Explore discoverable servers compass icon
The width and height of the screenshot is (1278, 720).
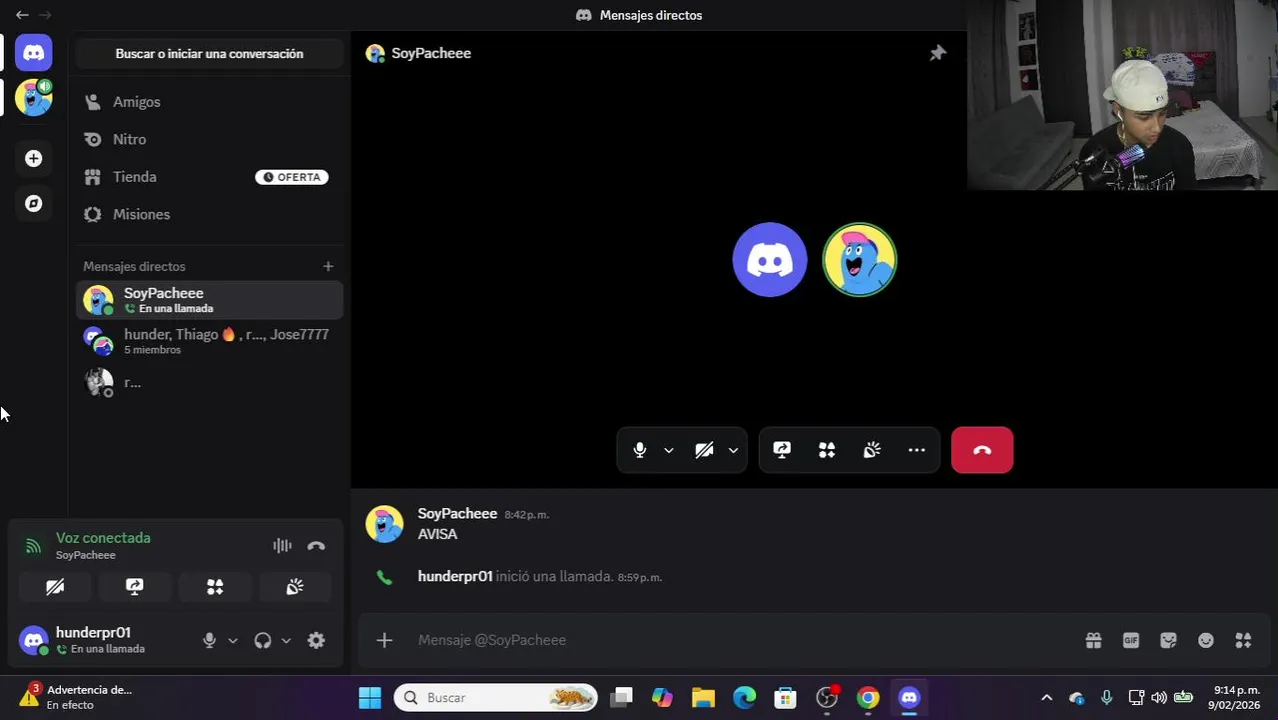(34, 203)
